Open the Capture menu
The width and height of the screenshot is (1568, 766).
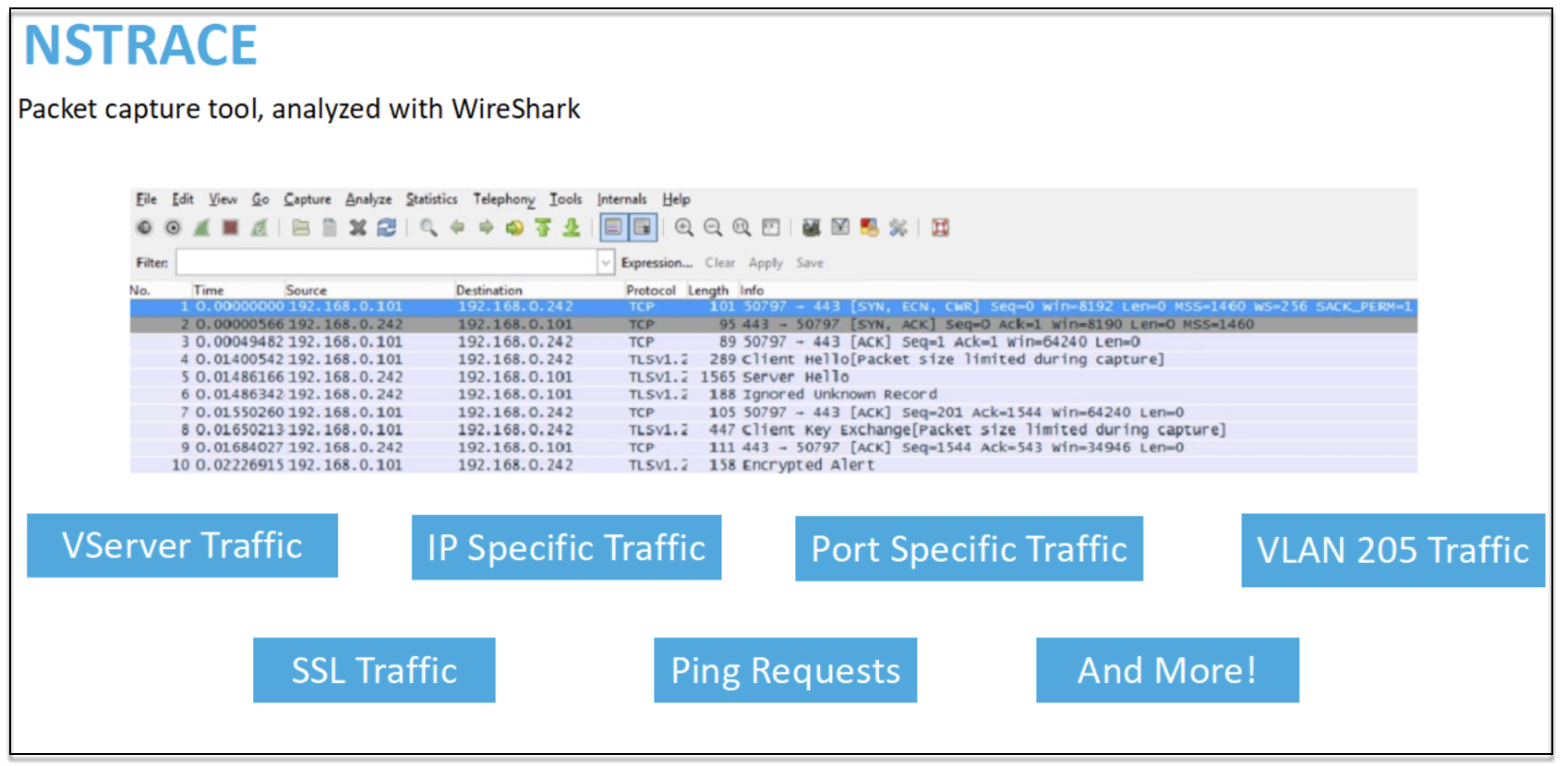tap(308, 198)
